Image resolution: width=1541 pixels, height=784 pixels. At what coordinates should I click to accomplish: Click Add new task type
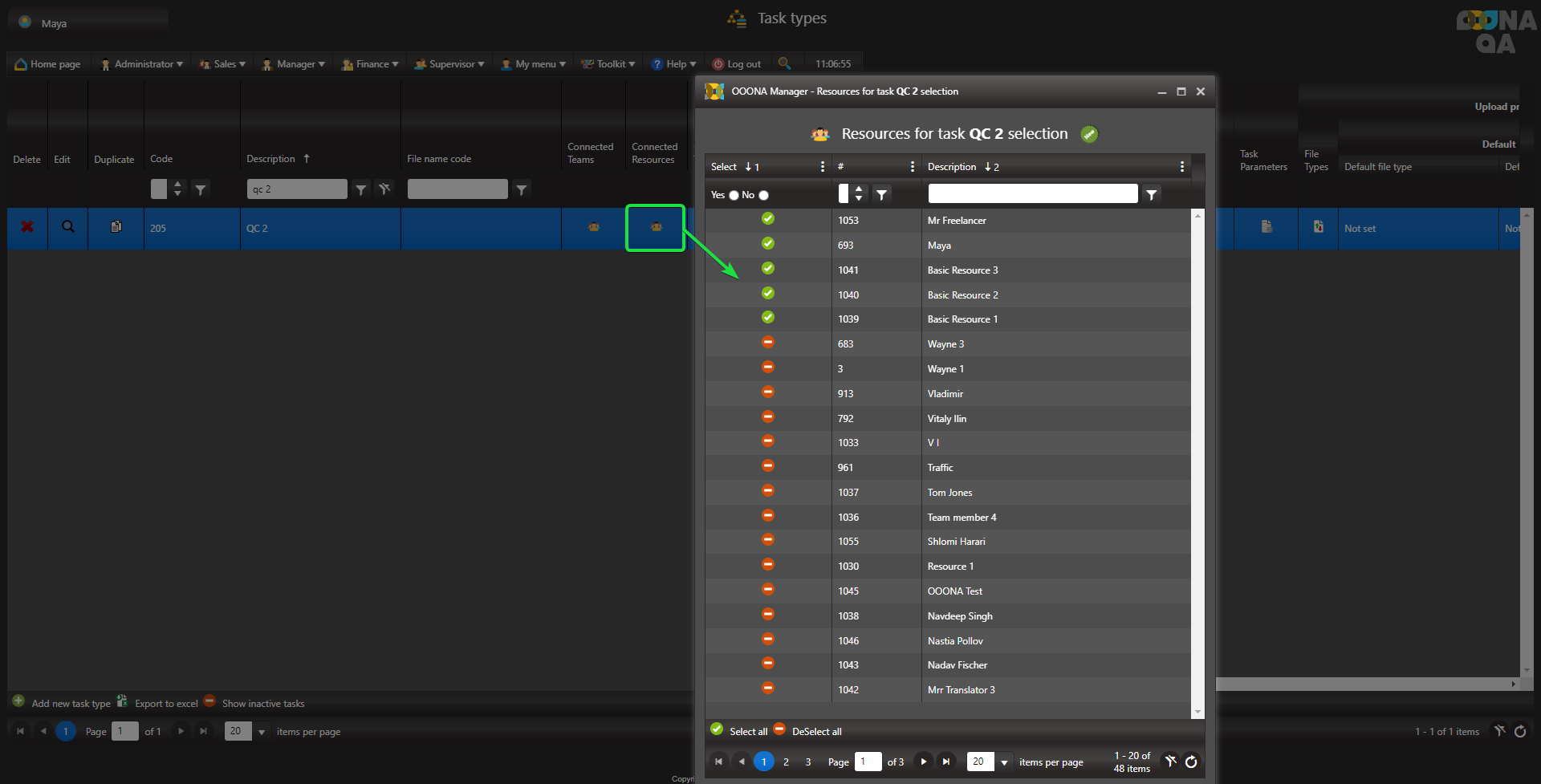71,704
